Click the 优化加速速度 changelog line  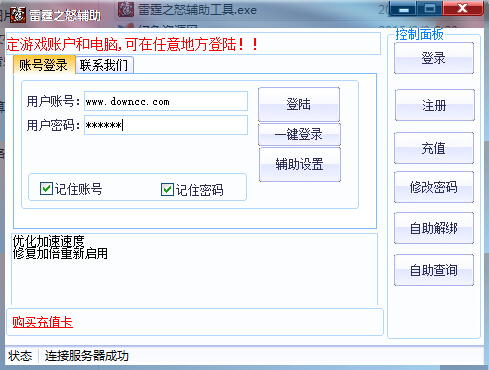(x=49, y=241)
